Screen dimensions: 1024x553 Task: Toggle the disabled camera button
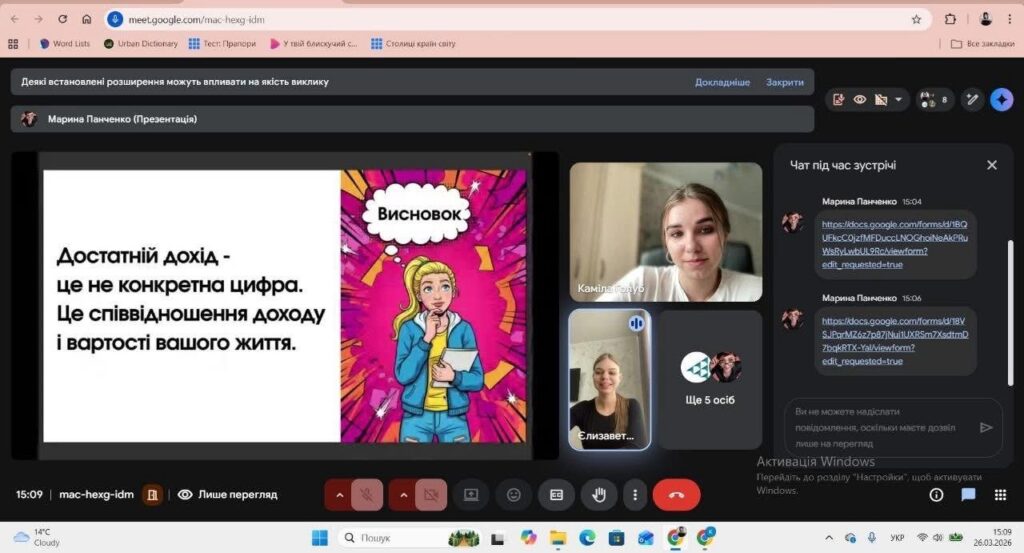(x=431, y=494)
